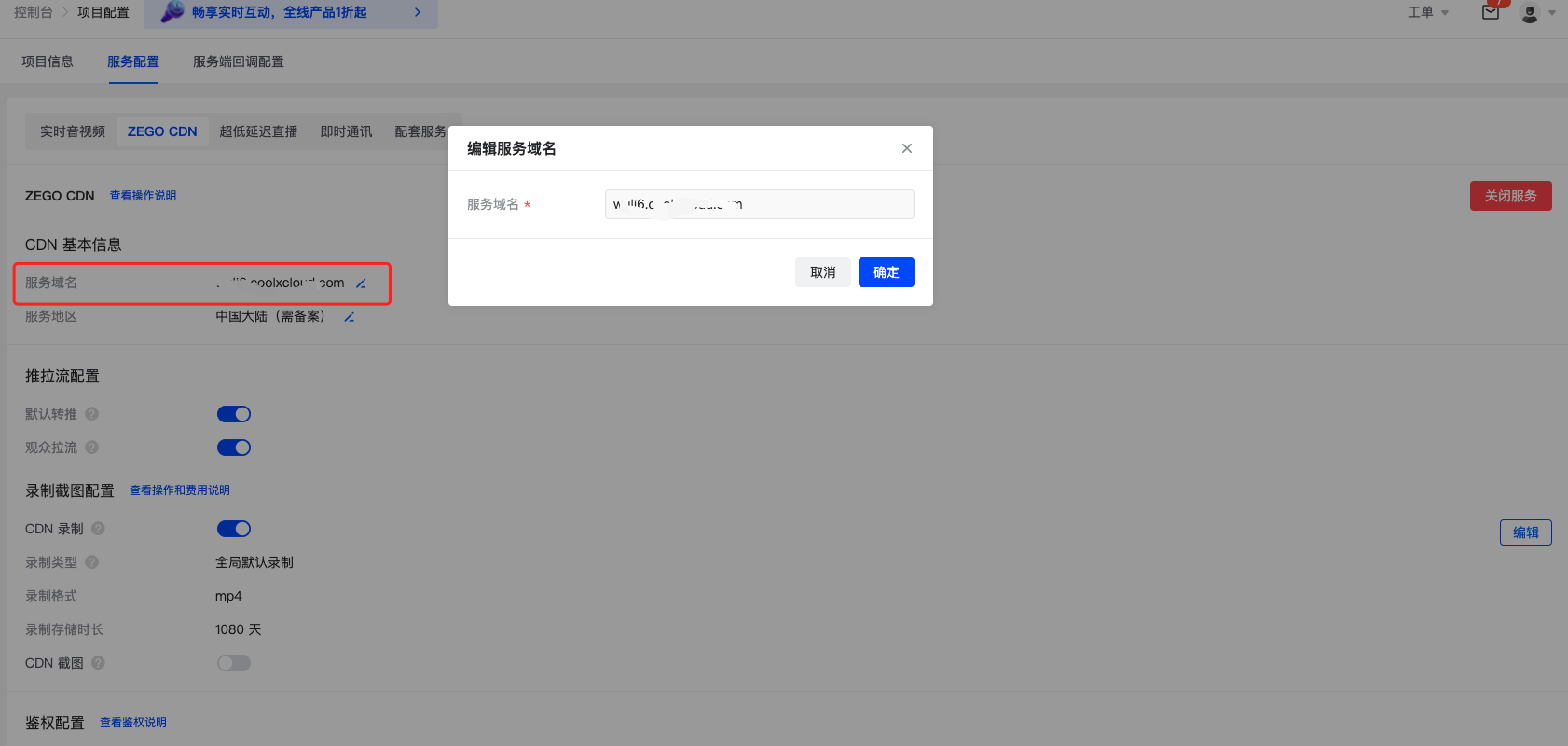Expand the 工单 dropdown menu
This screenshot has height=746, width=1568.
(x=1427, y=12)
